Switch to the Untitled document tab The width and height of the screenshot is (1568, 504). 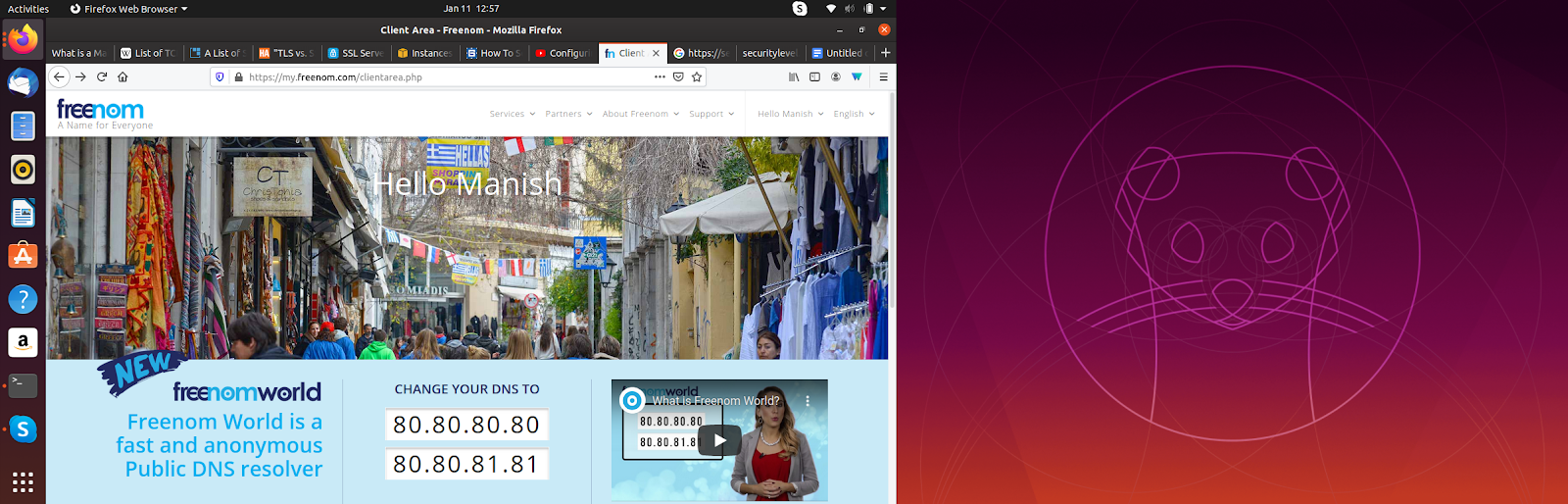840,53
